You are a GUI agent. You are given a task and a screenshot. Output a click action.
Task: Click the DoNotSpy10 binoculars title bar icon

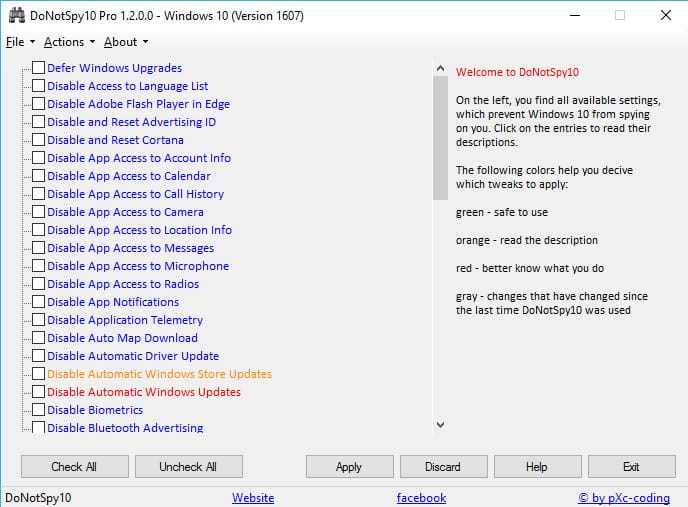17,16
